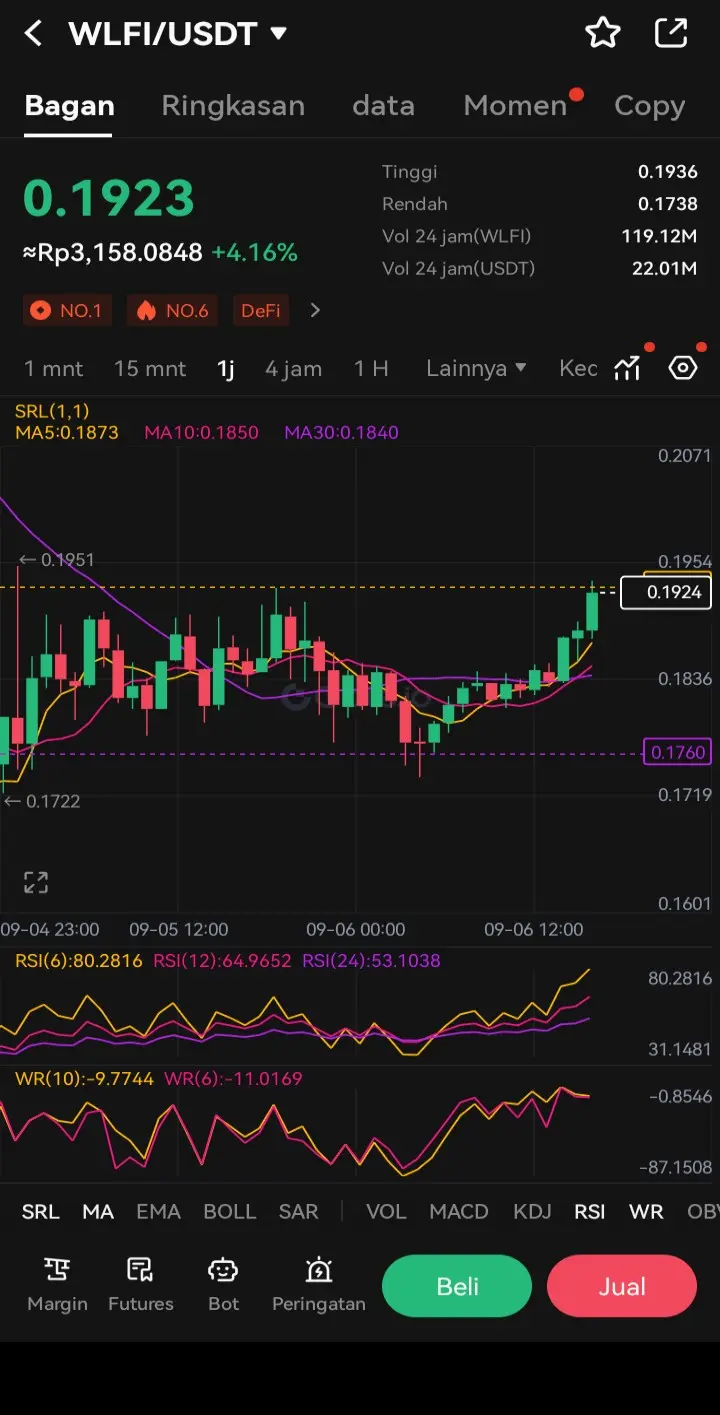Viewport: 720px width, 1415px height.
Task: Tap the current price label 0.1924
Action: 667,592
